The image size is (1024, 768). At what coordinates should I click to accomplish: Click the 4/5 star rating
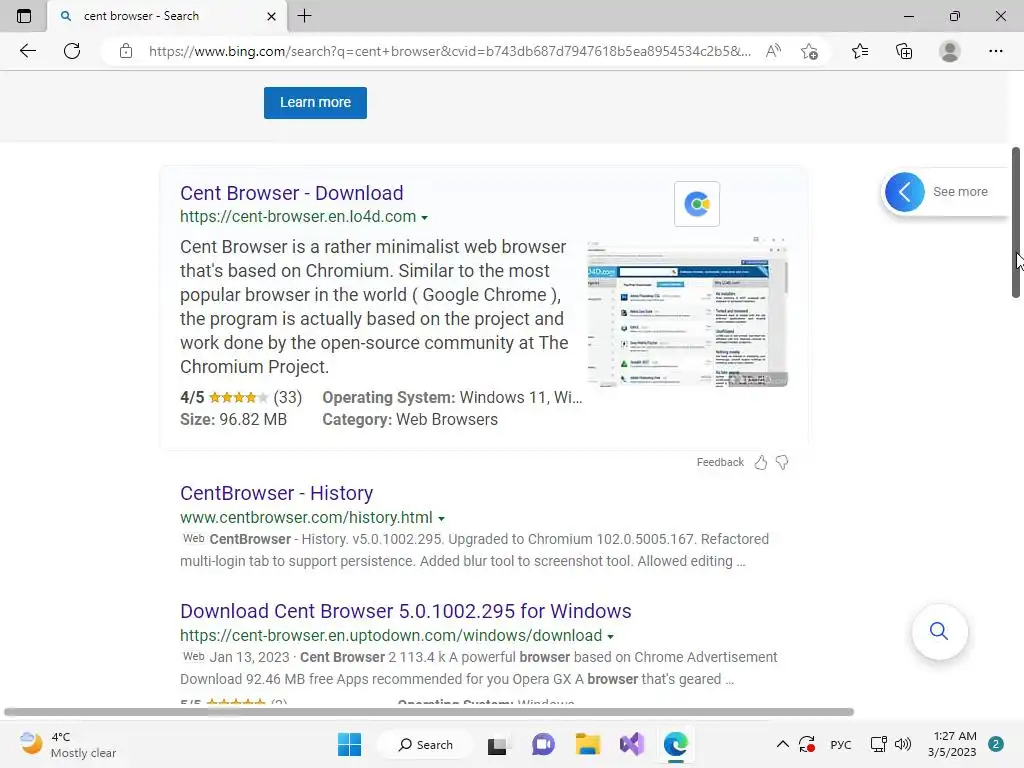coord(241,398)
